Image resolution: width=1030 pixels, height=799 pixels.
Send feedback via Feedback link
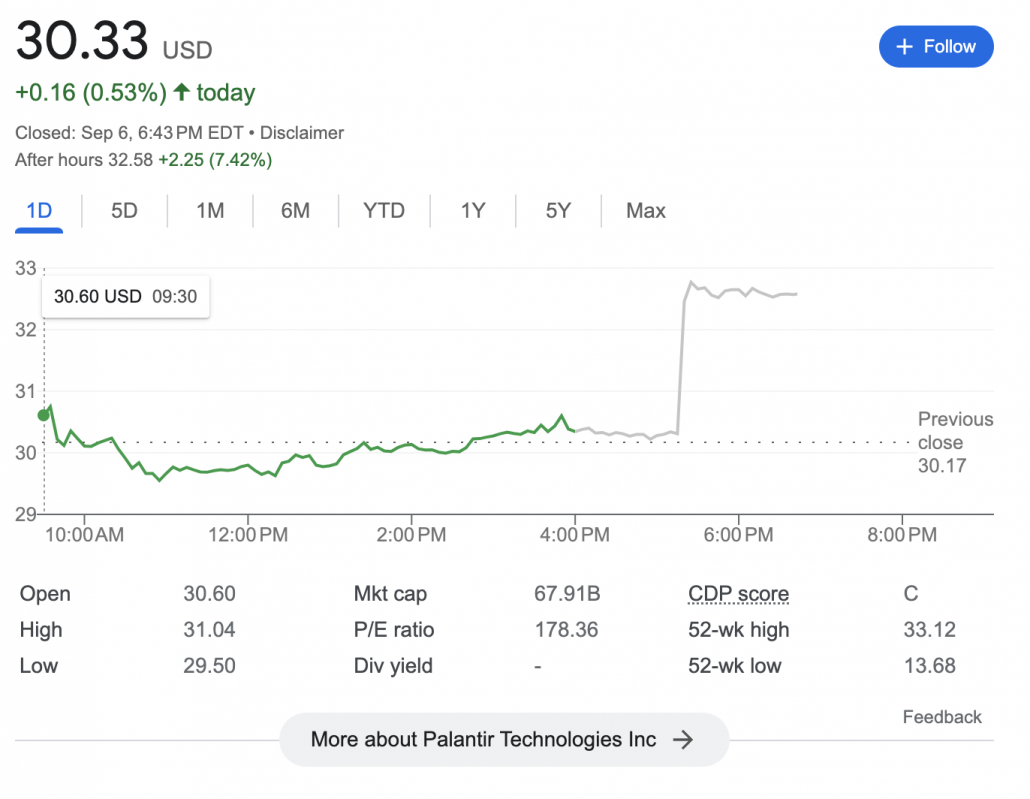942,717
